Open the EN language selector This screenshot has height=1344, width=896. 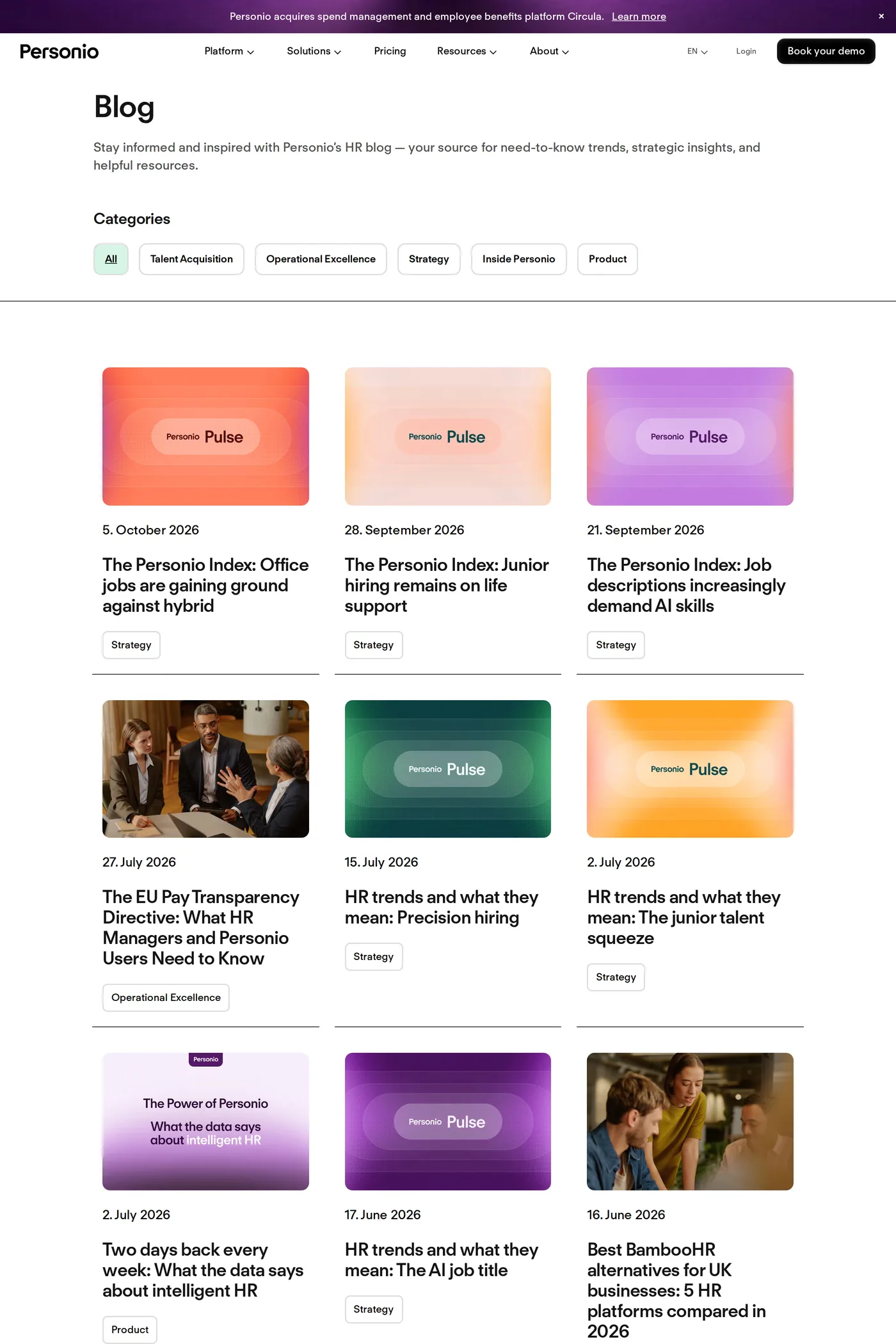tap(697, 51)
